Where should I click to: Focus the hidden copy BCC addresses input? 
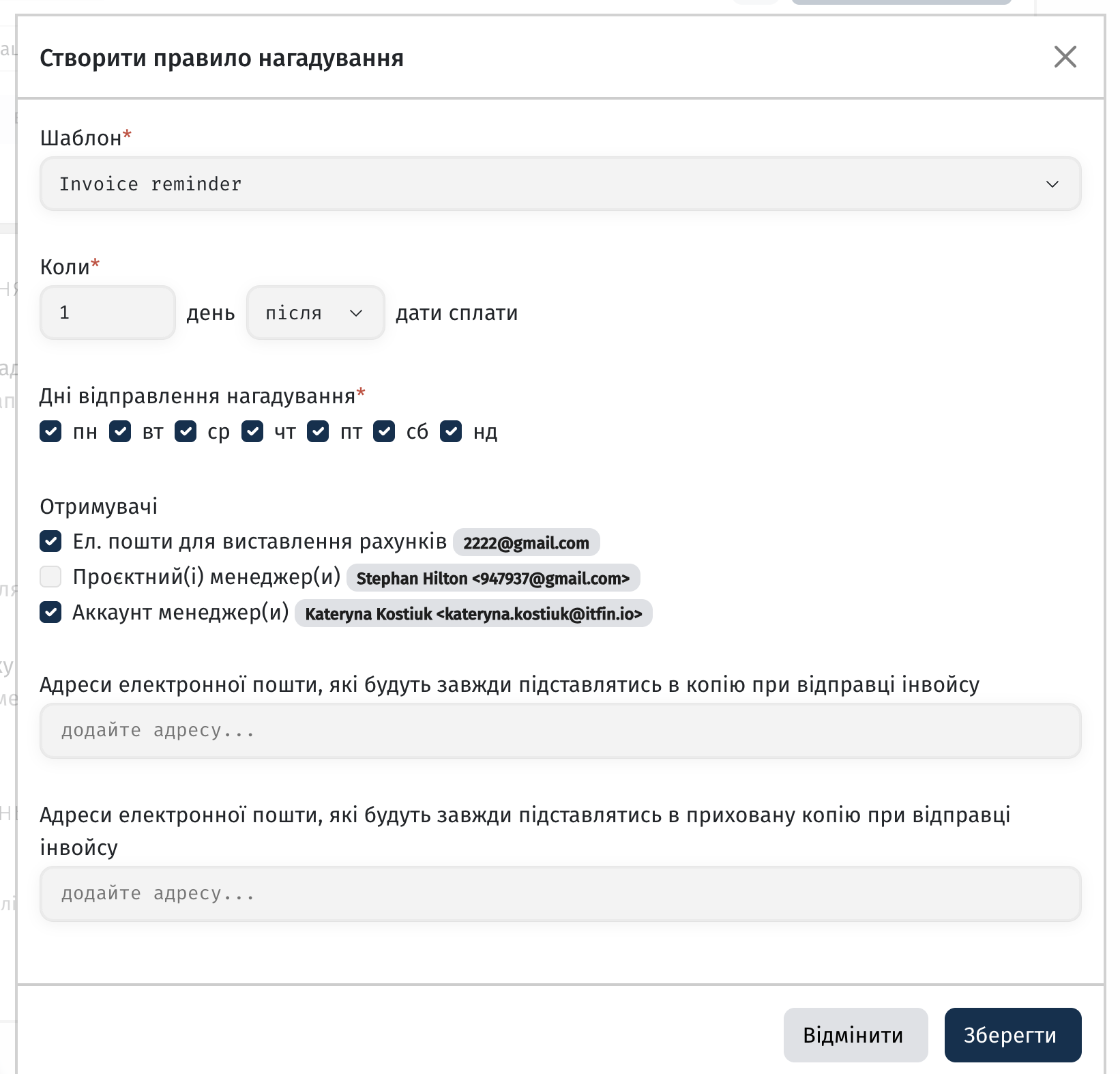click(560, 894)
